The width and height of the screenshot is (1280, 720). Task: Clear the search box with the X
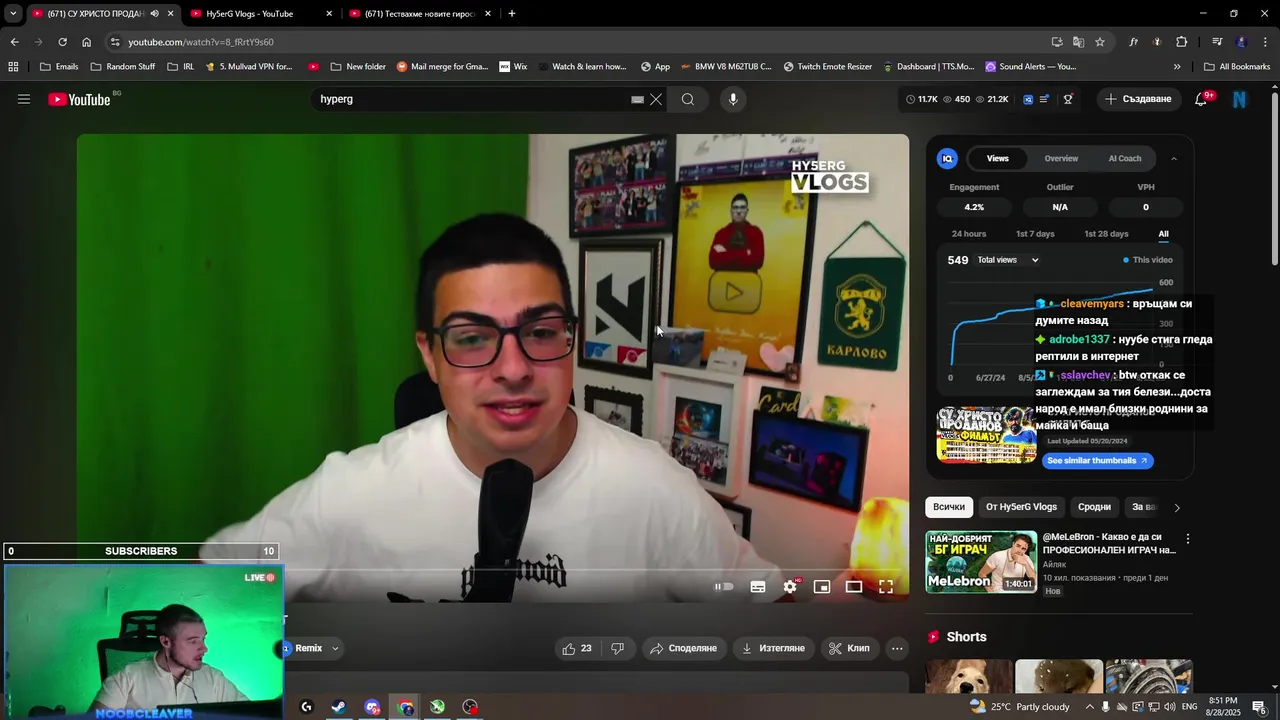[x=656, y=99]
